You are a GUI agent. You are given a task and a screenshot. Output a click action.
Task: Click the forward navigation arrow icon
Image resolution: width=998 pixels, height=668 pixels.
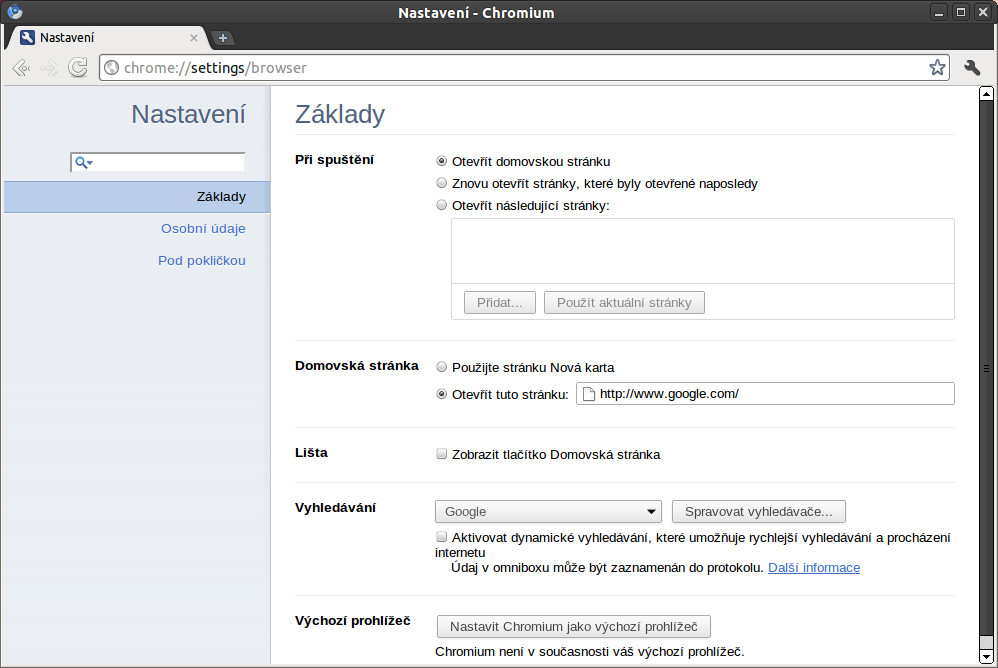tap(49, 67)
